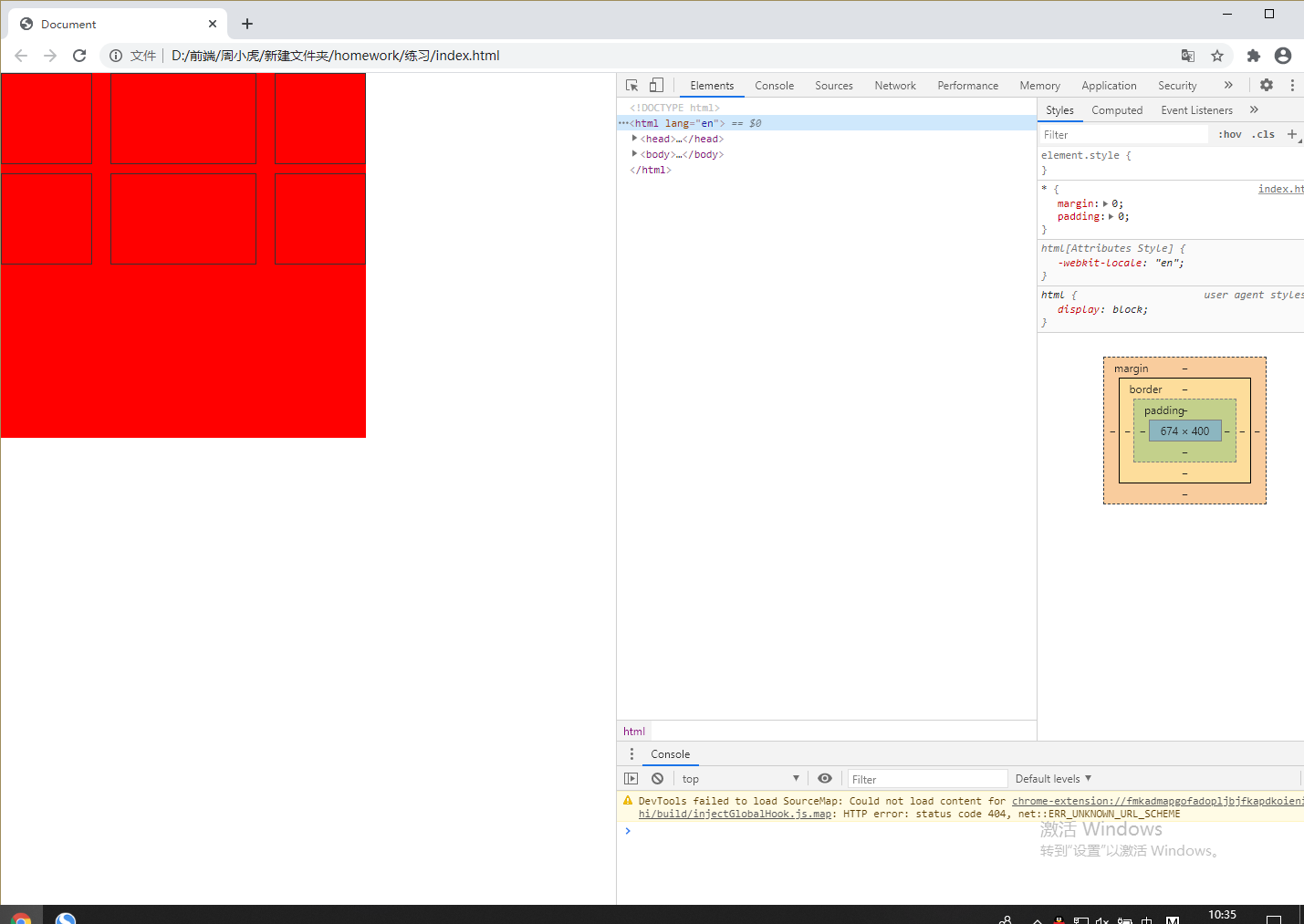Create a live expression with eye icon

[825, 778]
